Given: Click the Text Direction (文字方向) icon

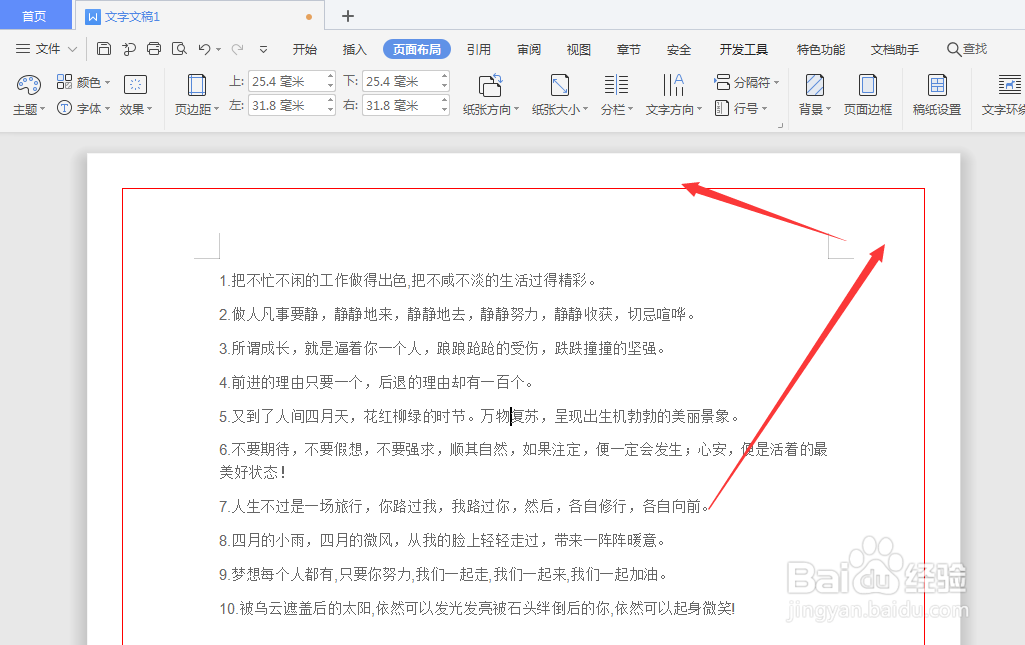Looking at the screenshot, I should pyautogui.click(x=673, y=85).
